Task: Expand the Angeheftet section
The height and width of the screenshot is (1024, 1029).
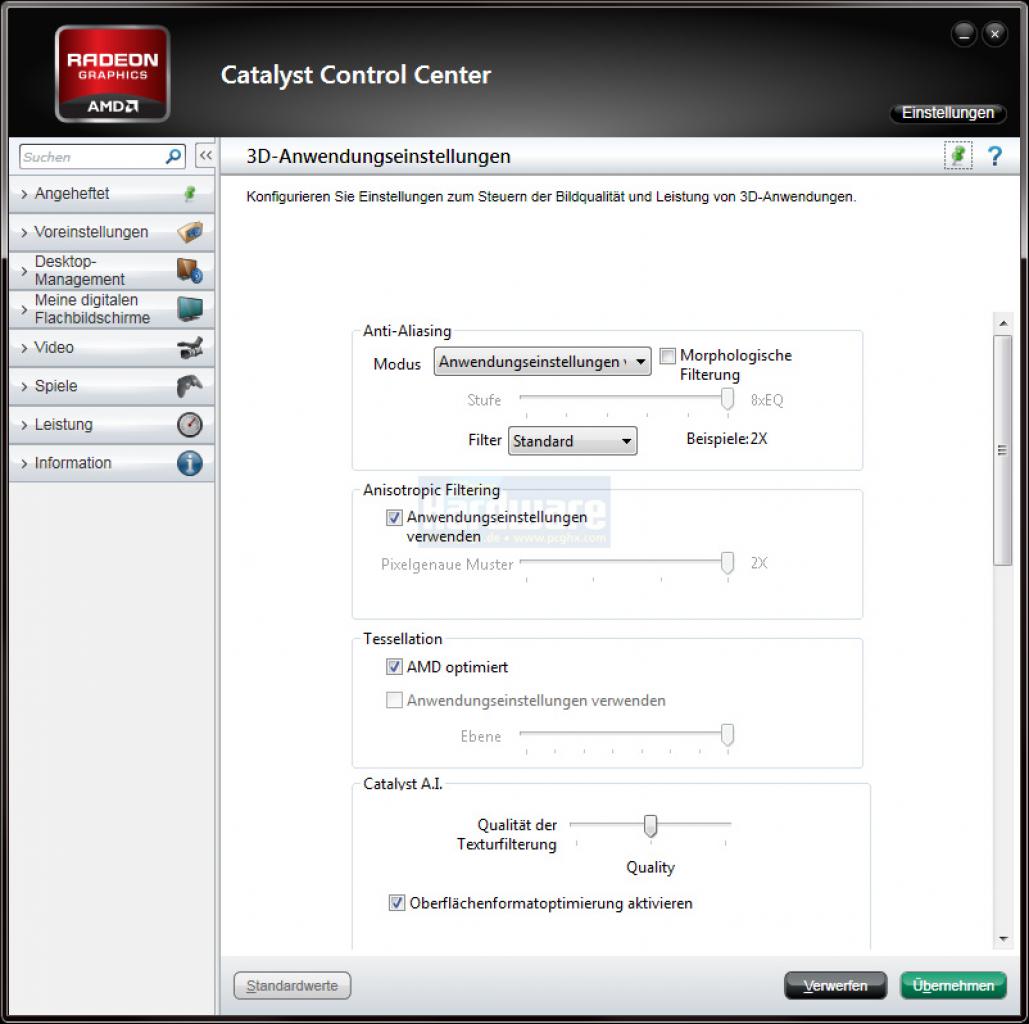Action: pyautogui.click(x=112, y=194)
